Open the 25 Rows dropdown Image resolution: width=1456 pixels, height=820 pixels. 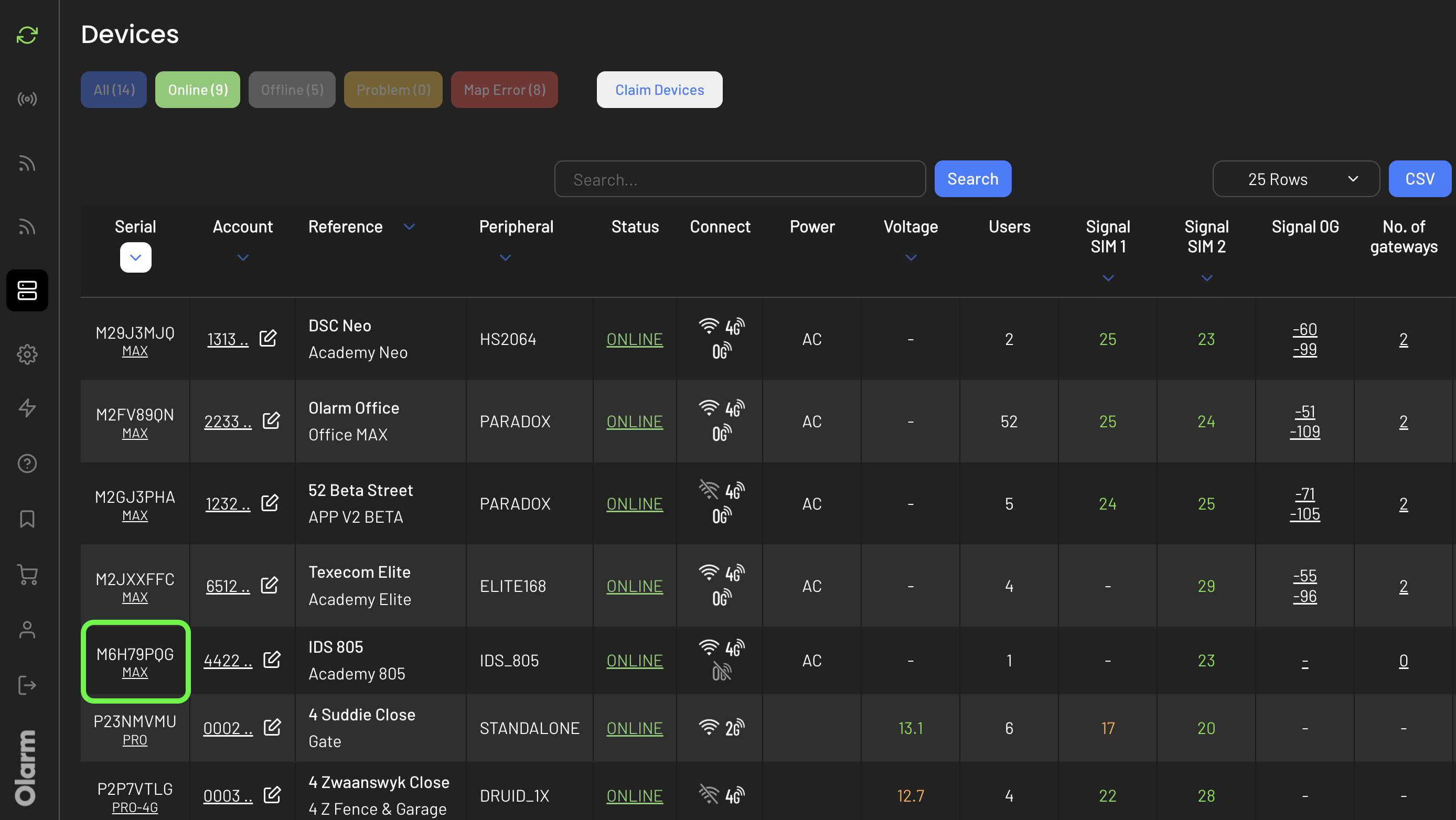click(x=1296, y=179)
